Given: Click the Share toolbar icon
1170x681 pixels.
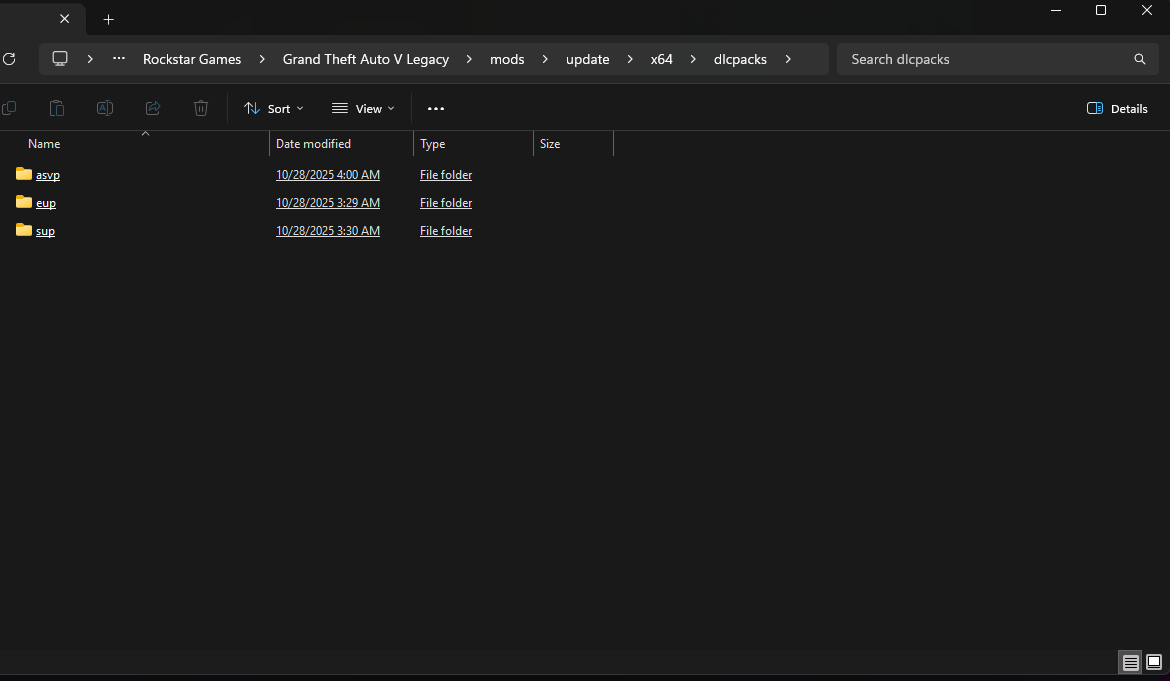Looking at the screenshot, I should tap(153, 108).
